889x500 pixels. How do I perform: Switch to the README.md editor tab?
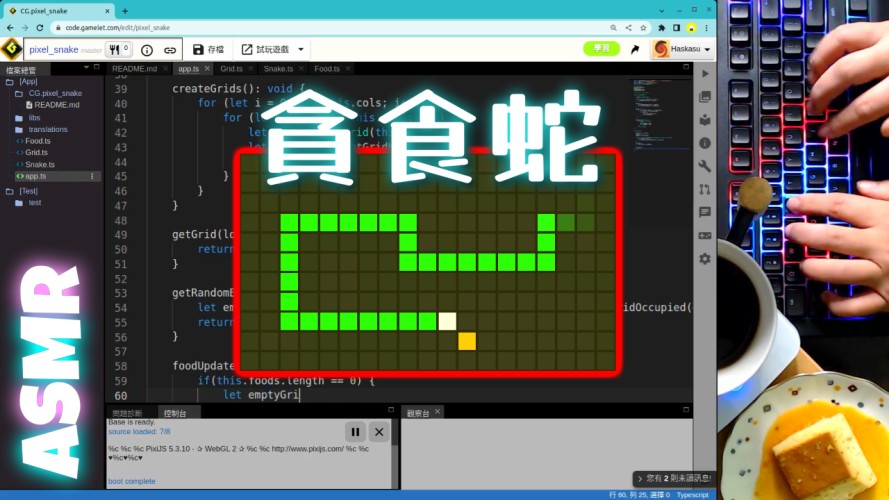click(135, 69)
